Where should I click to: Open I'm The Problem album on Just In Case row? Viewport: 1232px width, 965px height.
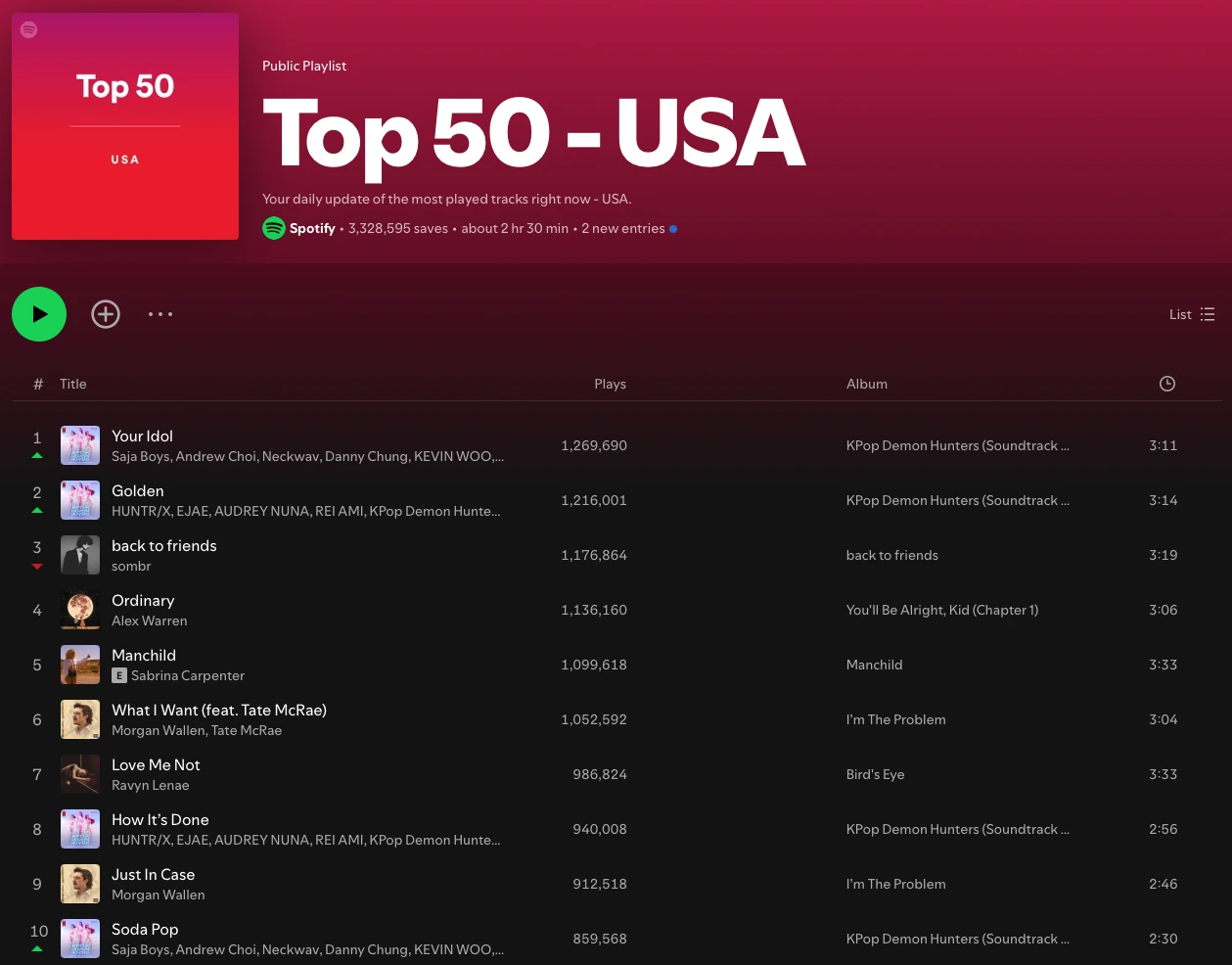[x=896, y=884]
